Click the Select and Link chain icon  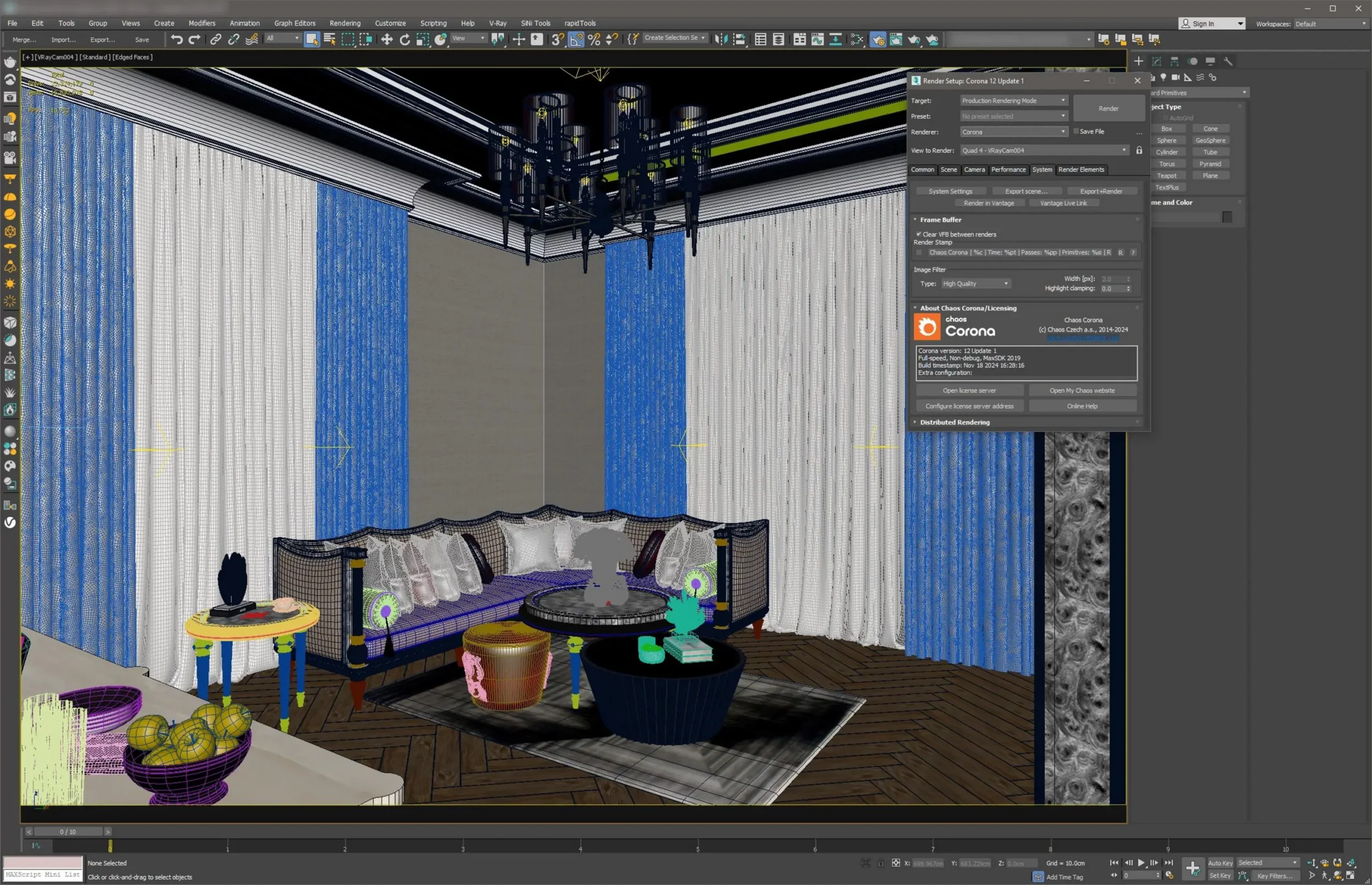pyautogui.click(x=215, y=39)
